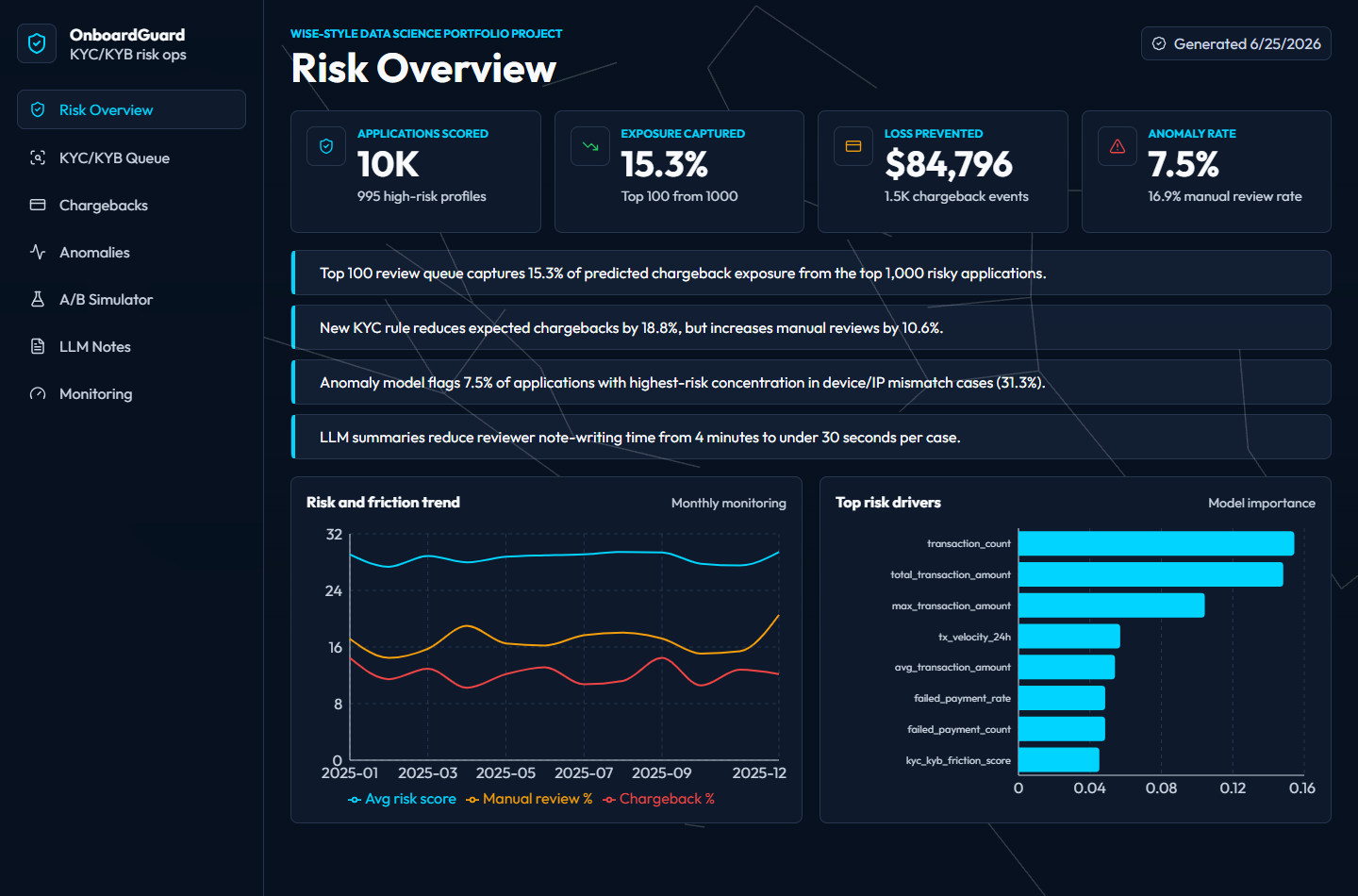Viewport: 1358px width, 896px height.
Task: Click the '995 high-risk profiles' text
Action: coord(422,196)
